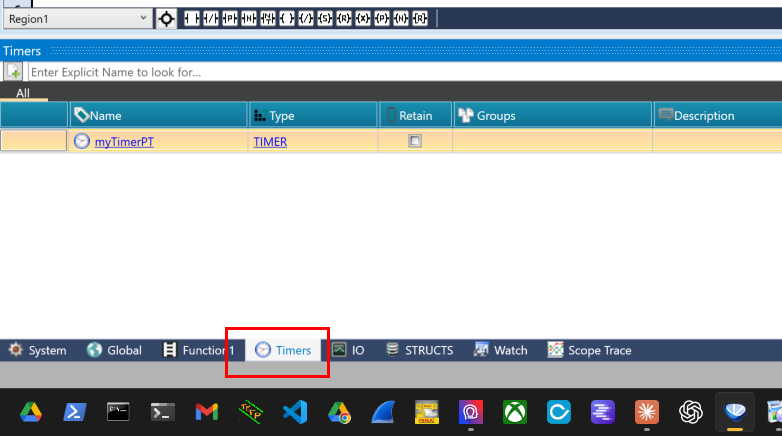Click the add new timer icon
Viewport: 782px width, 436px height.
click(13, 72)
